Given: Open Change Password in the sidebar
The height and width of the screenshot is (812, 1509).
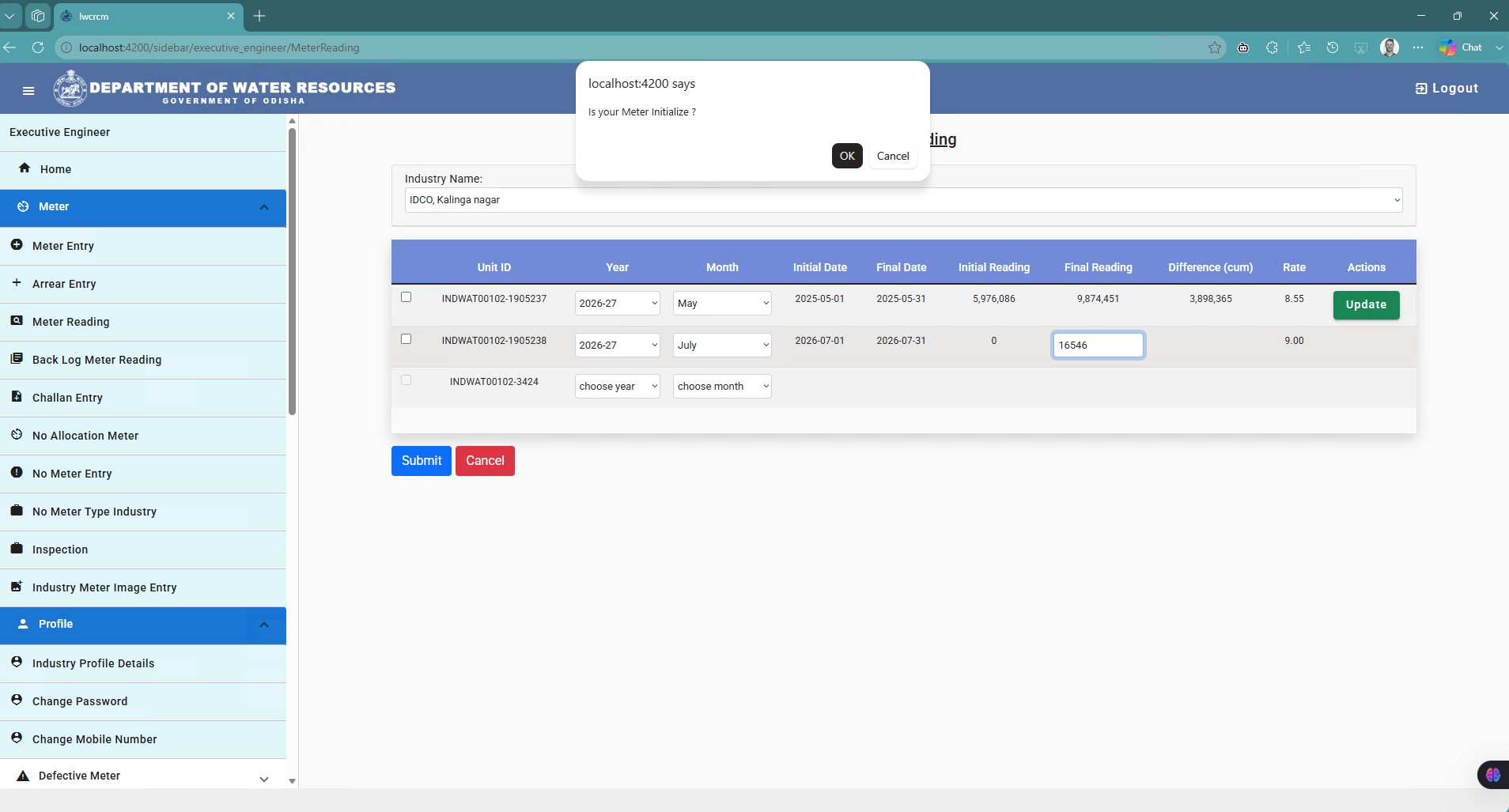Looking at the screenshot, I should 143,701.
